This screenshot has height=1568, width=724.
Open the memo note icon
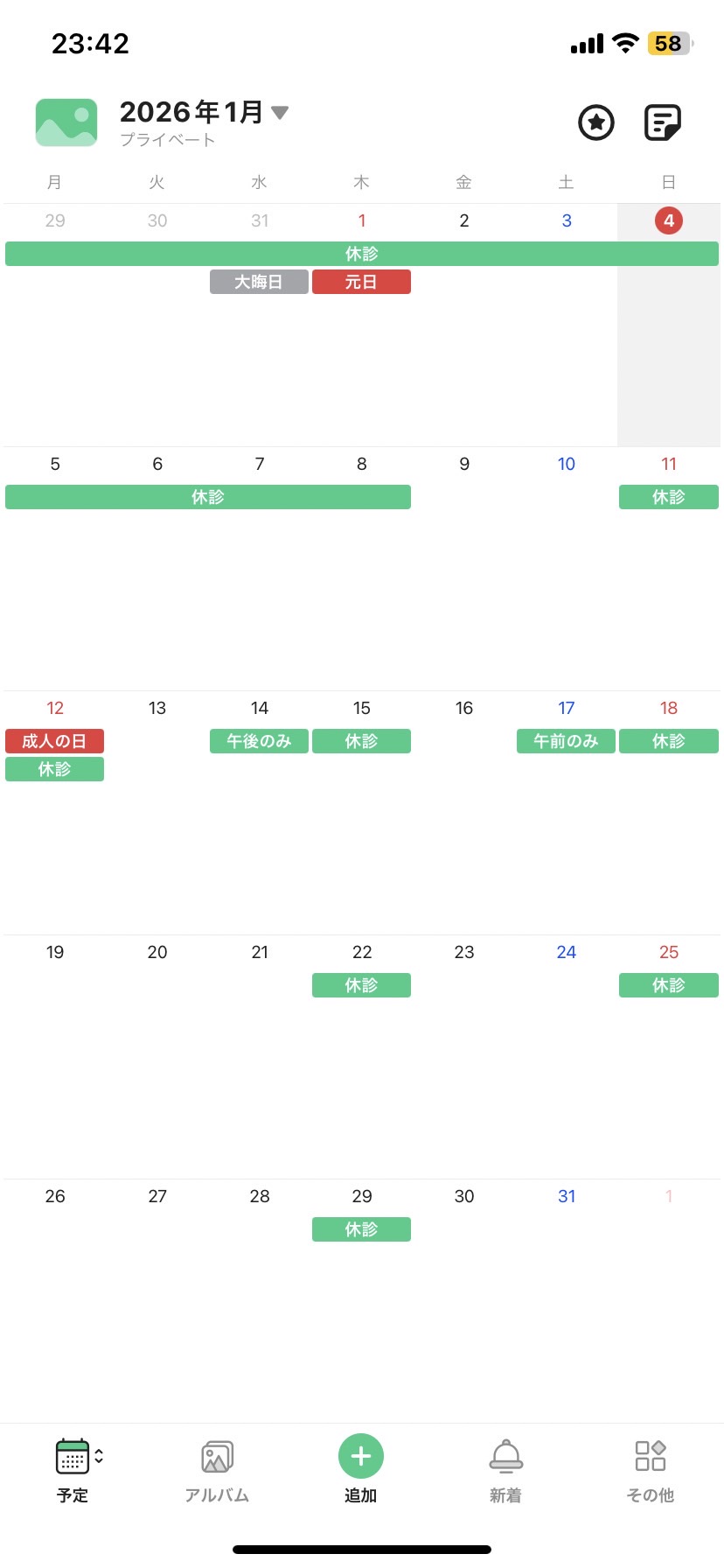pyautogui.click(x=662, y=122)
